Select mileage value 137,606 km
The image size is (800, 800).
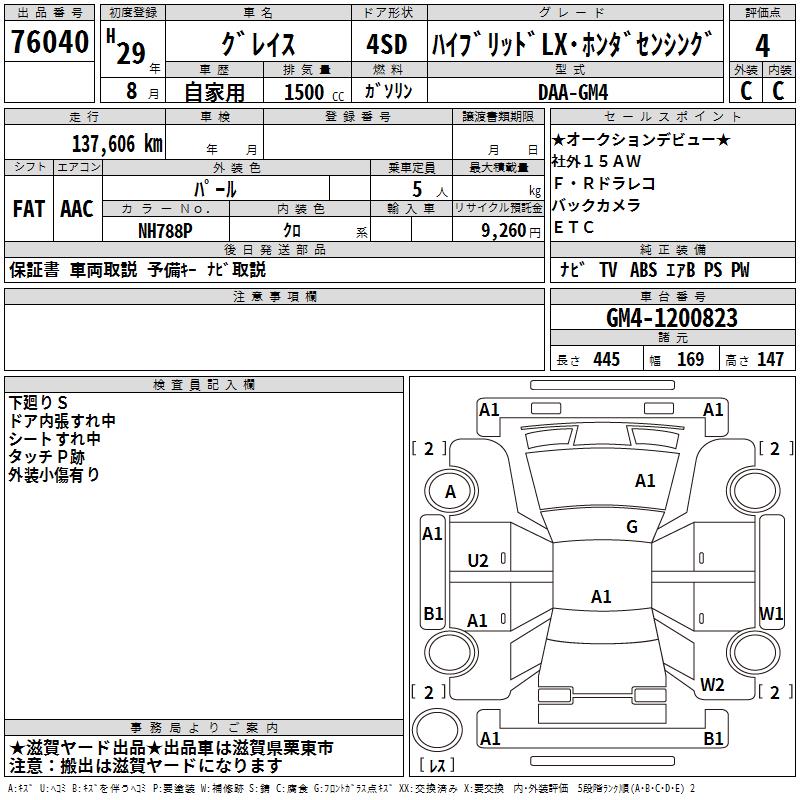(x=117, y=144)
